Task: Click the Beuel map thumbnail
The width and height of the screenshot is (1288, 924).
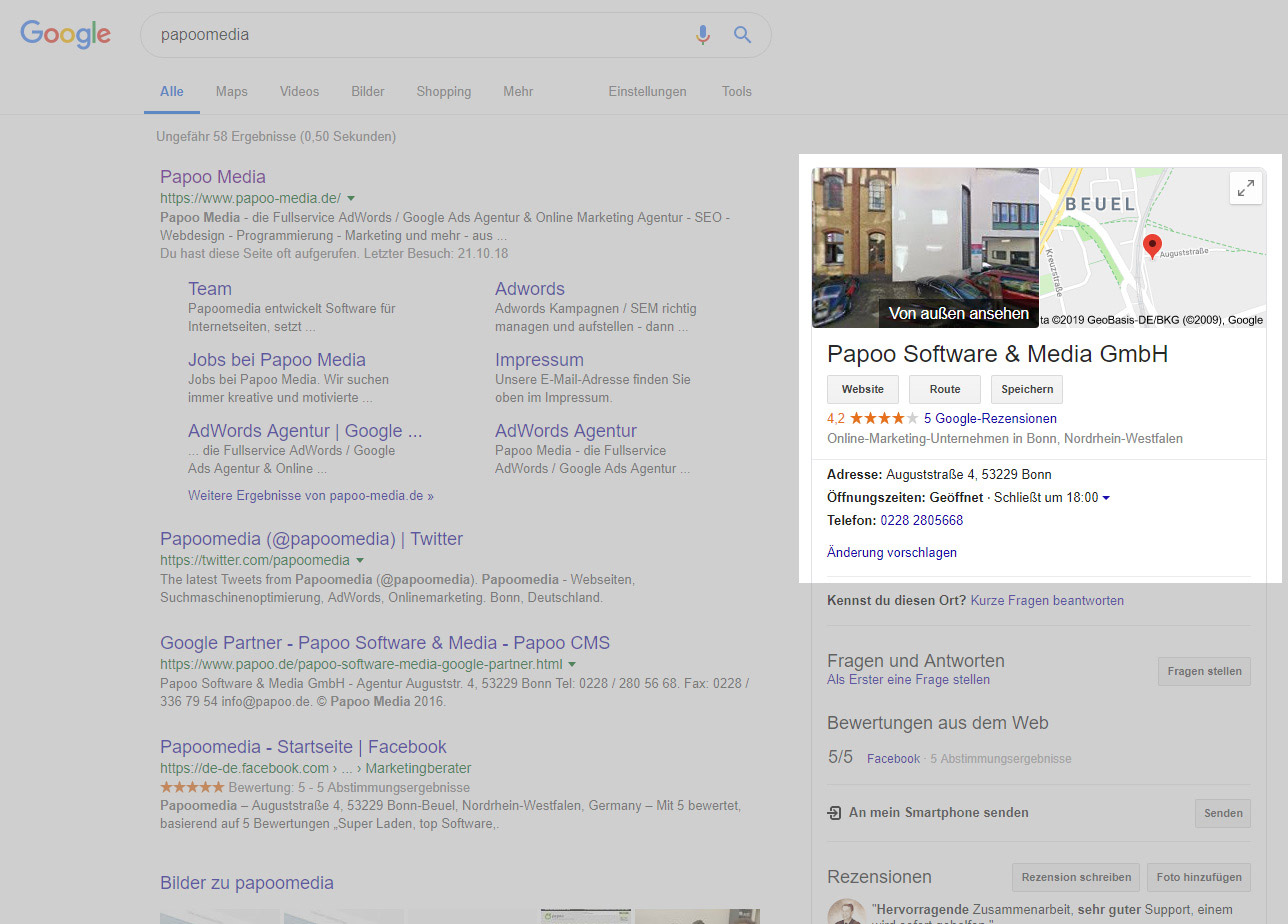Action: 1153,248
